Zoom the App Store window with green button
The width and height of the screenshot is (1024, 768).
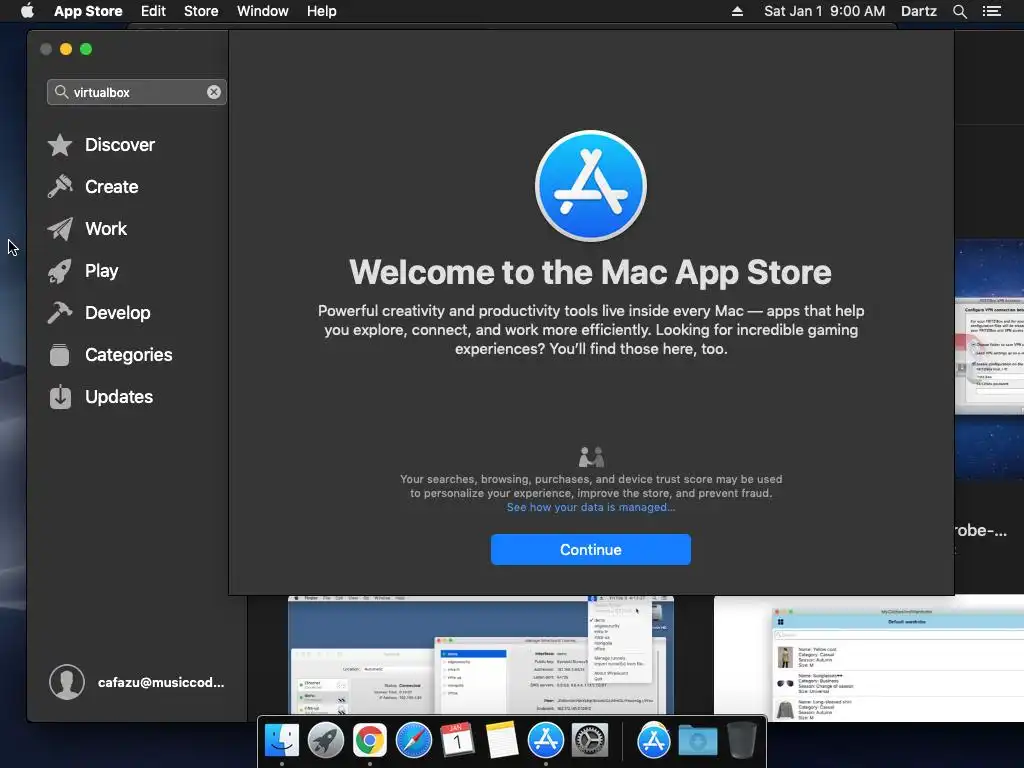[x=86, y=49]
